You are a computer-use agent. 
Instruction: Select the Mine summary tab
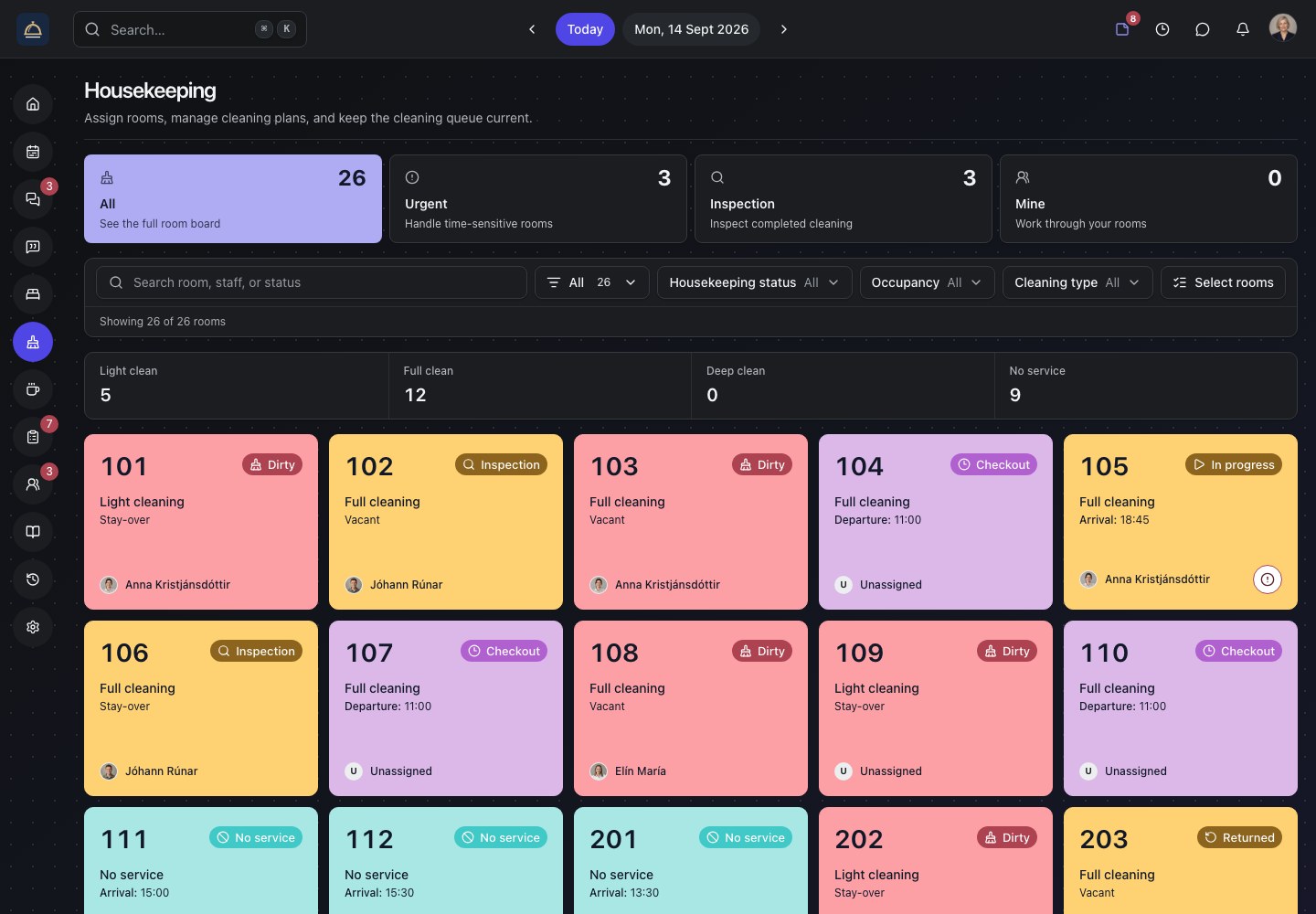1149,198
